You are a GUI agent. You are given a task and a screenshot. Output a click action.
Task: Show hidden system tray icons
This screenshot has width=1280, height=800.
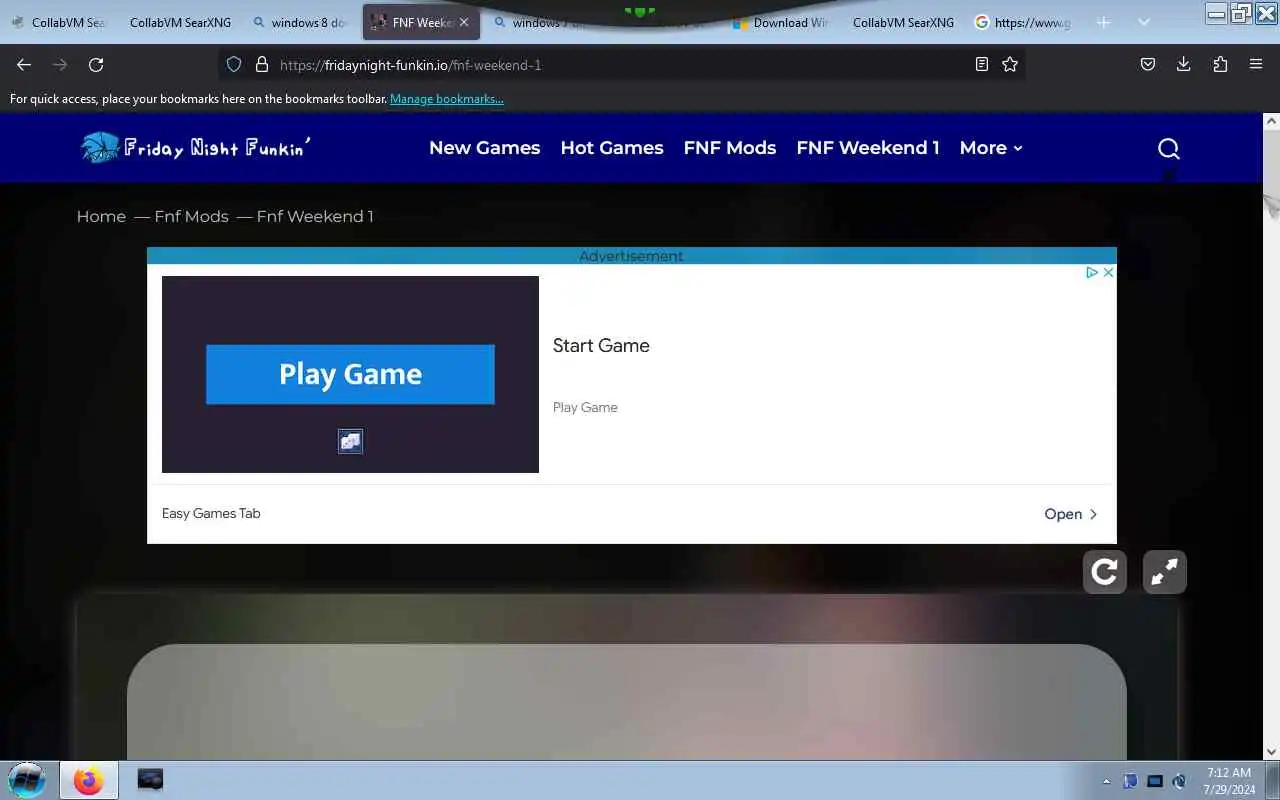1106,781
